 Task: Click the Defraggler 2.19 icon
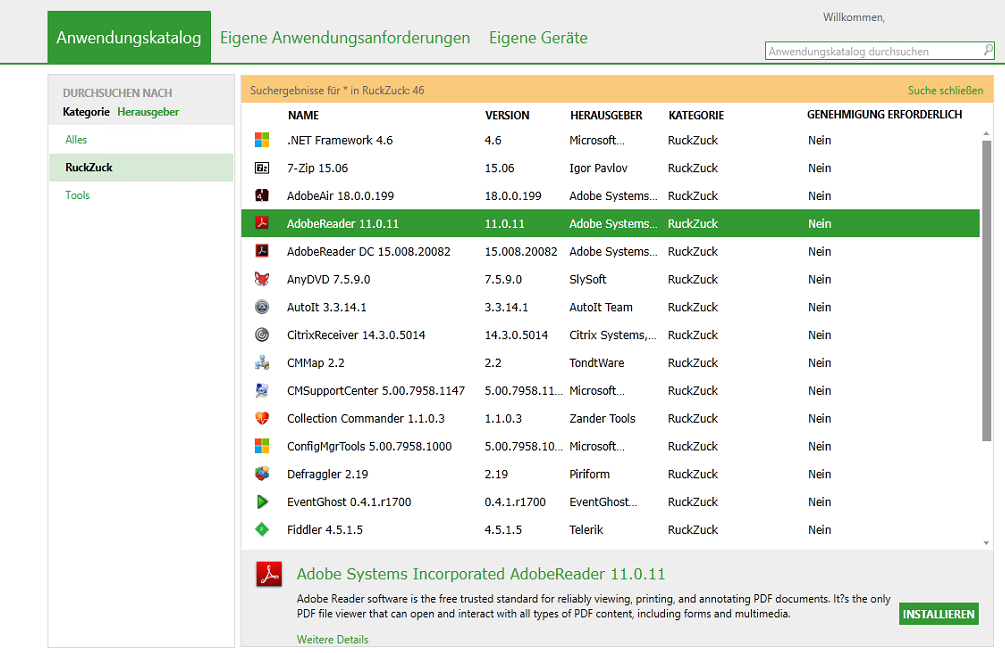point(262,474)
